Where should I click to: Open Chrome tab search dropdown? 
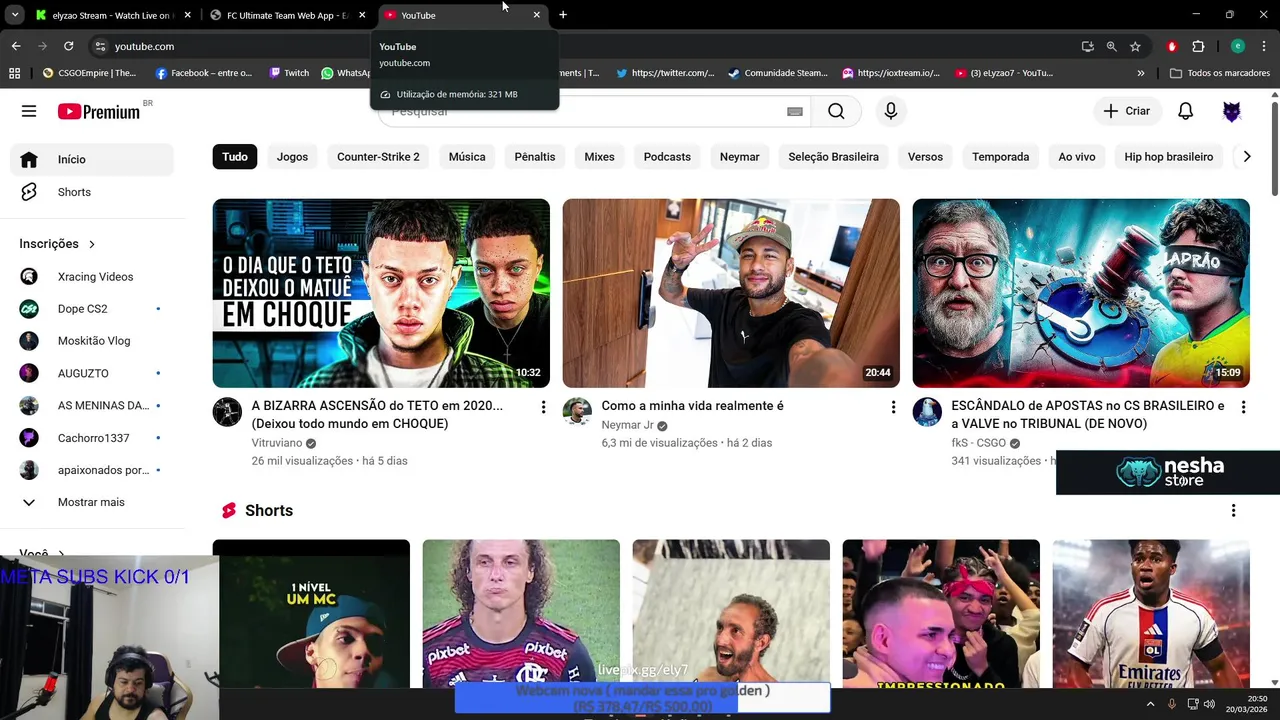click(x=15, y=15)
